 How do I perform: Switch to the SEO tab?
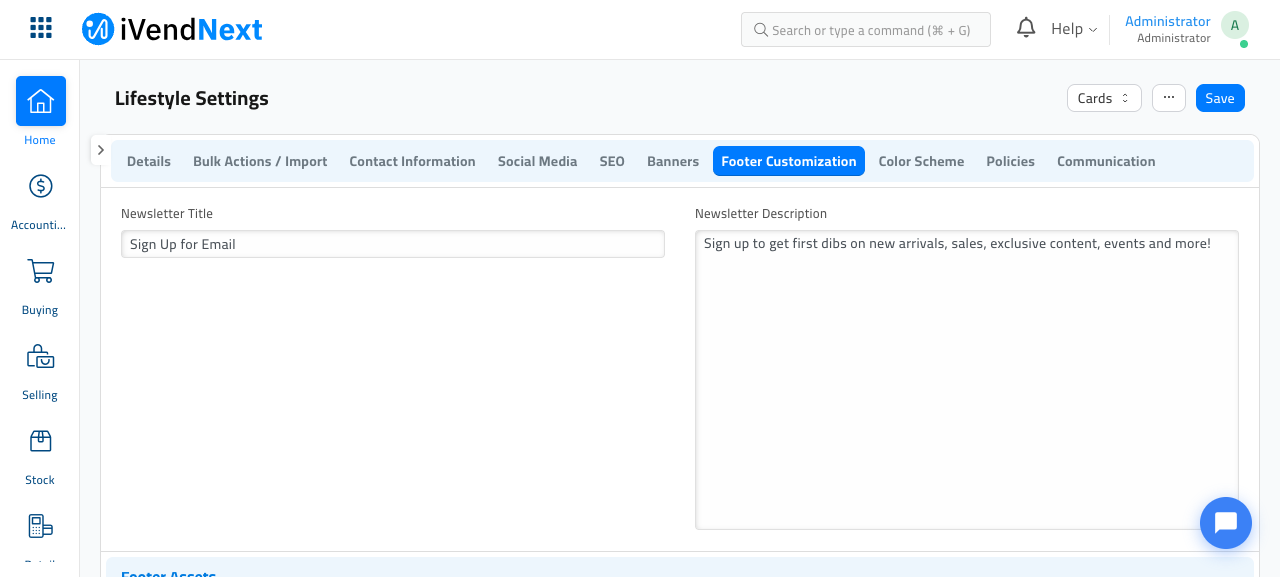[612, 161]
